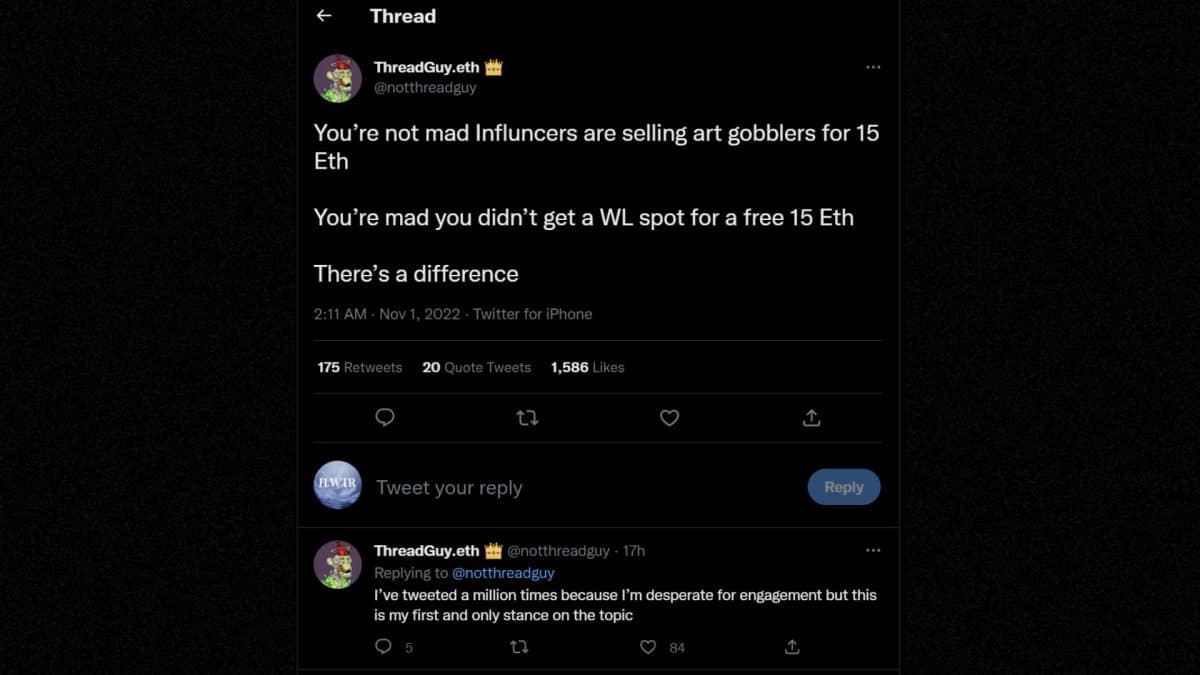Open the reply composer via the speech bubble icon
This screenshot has height=675, width=1200.
point(385,418)
